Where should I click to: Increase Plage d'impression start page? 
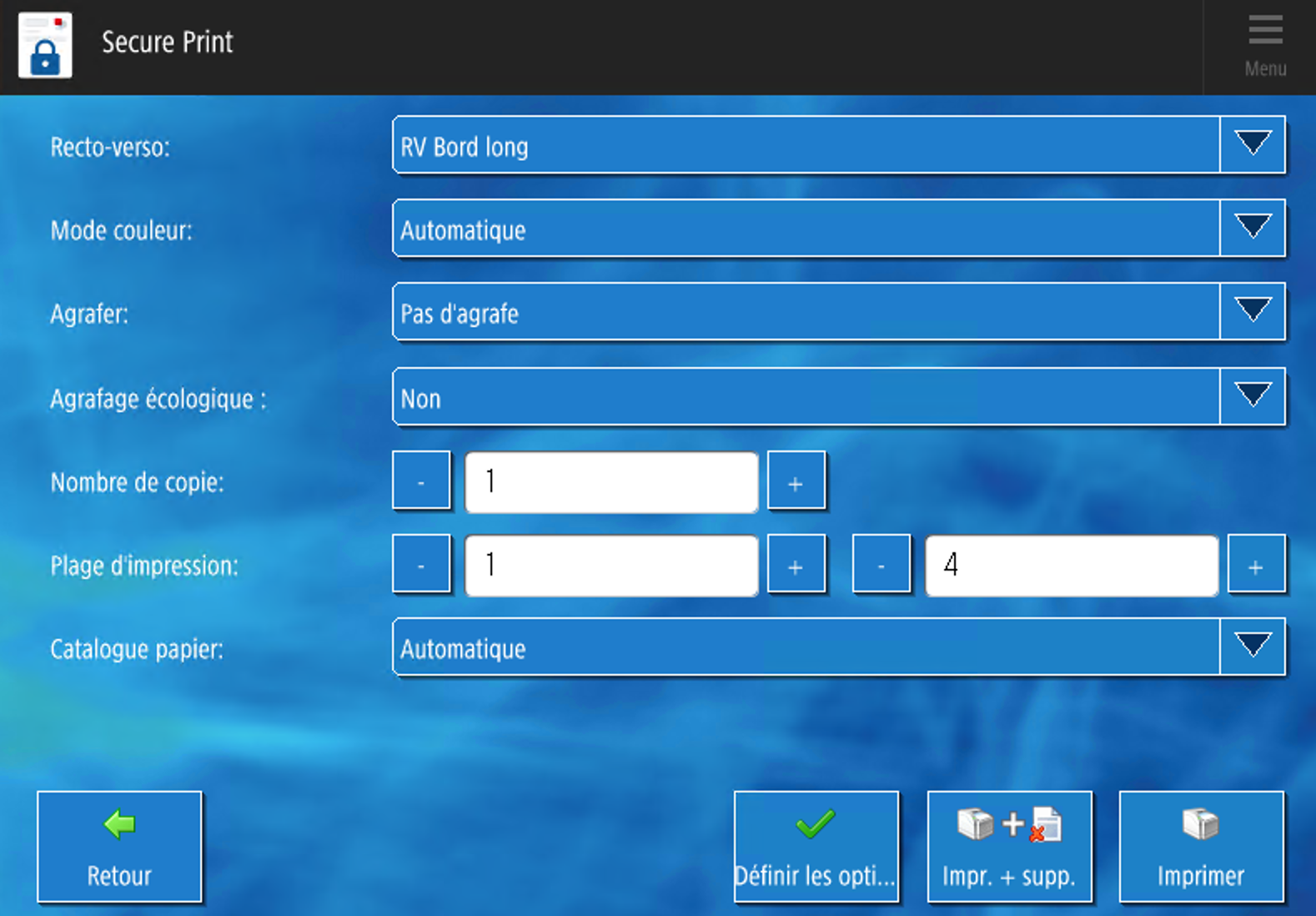coord(796,566)
